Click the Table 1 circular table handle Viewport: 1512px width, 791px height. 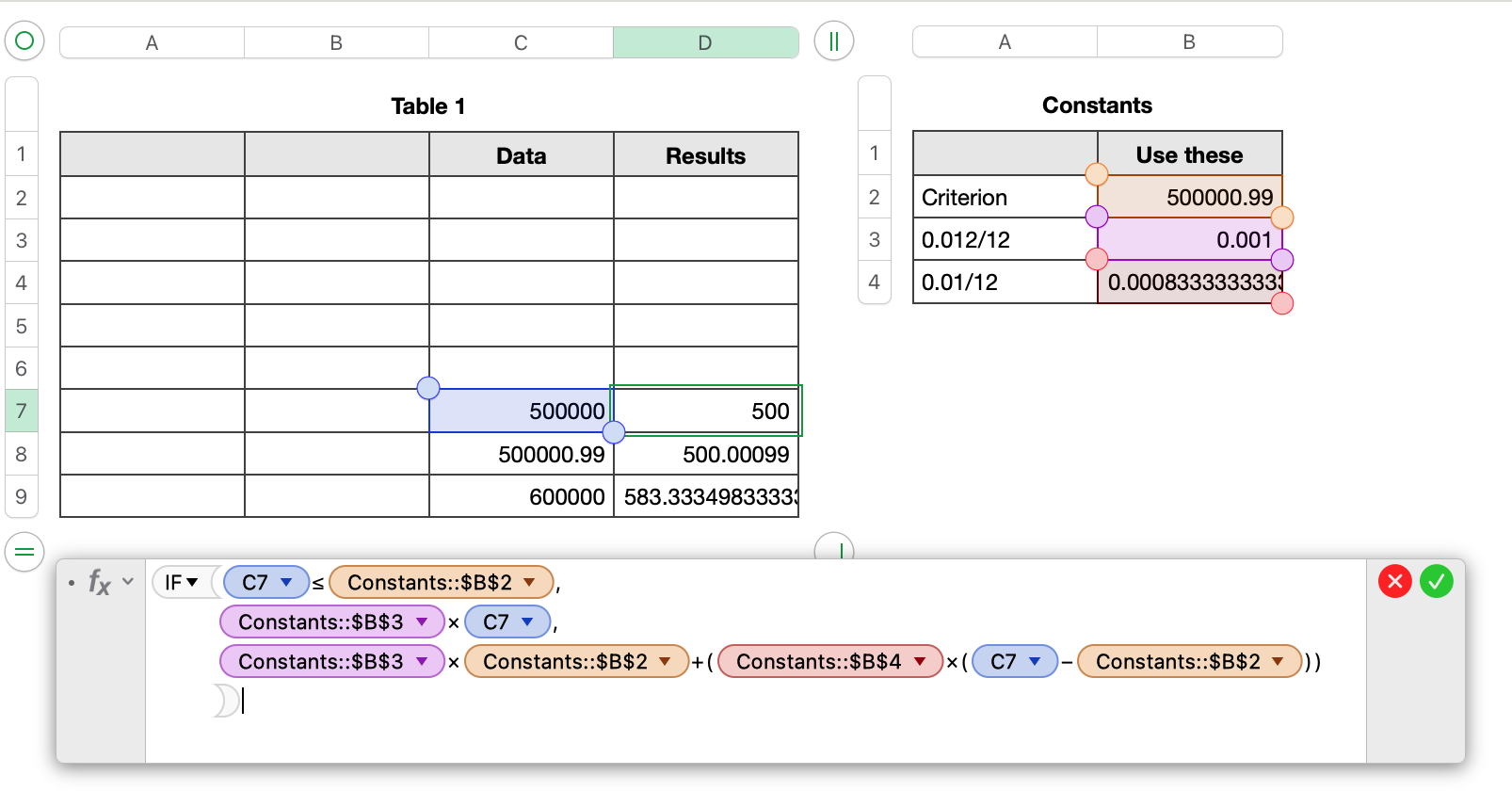(24, 40)
